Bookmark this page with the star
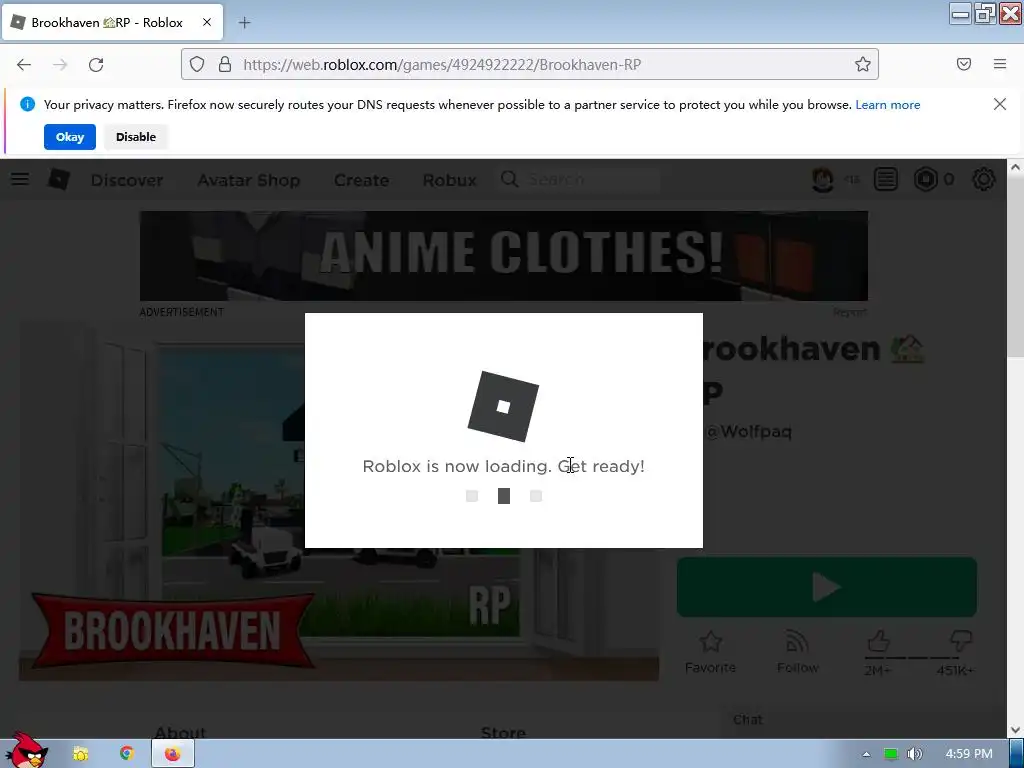The width and height of the screenshot is (1024, 768). (x=863, y=64)
